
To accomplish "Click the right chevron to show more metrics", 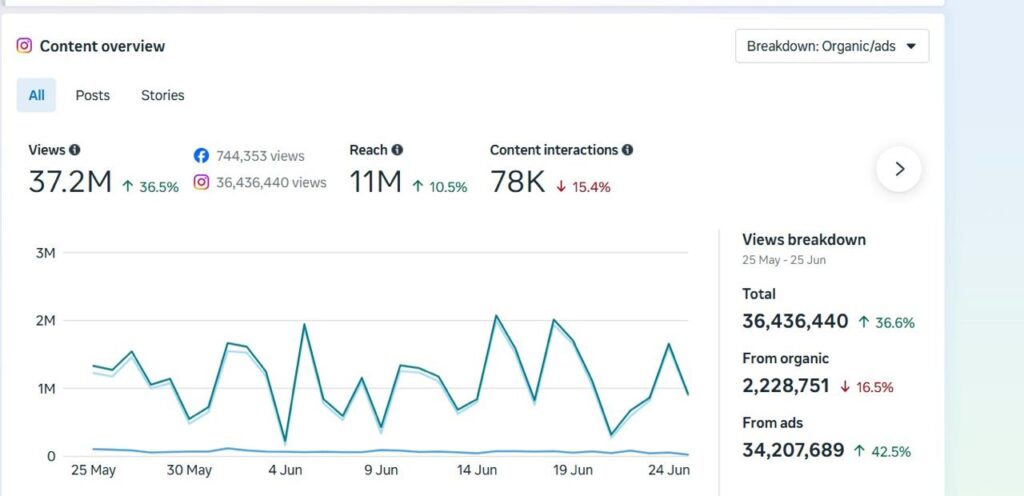I will 899,169.
